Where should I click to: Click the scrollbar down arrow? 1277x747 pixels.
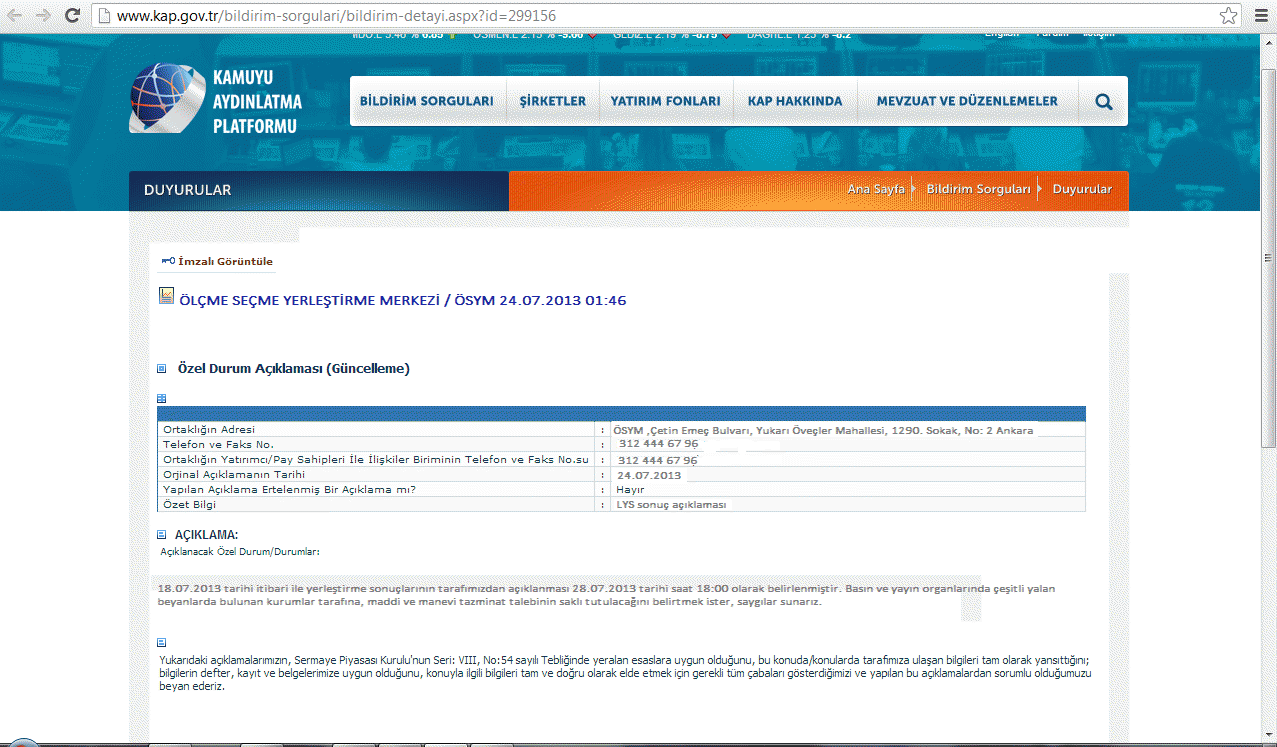1268,733
